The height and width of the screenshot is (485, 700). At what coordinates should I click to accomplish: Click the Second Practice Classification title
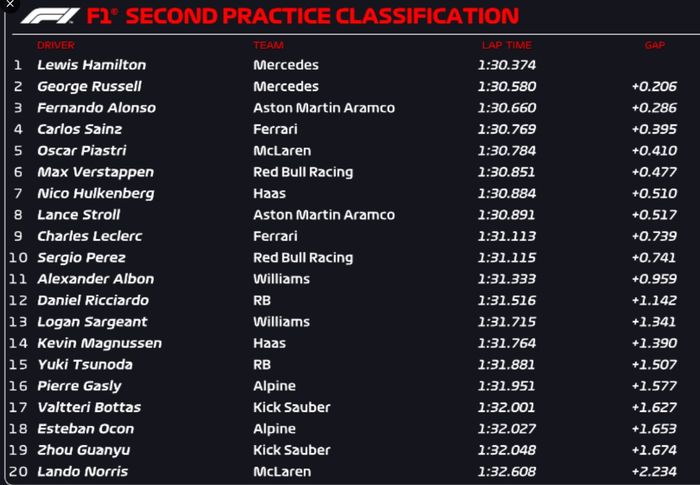pos(303,17)
